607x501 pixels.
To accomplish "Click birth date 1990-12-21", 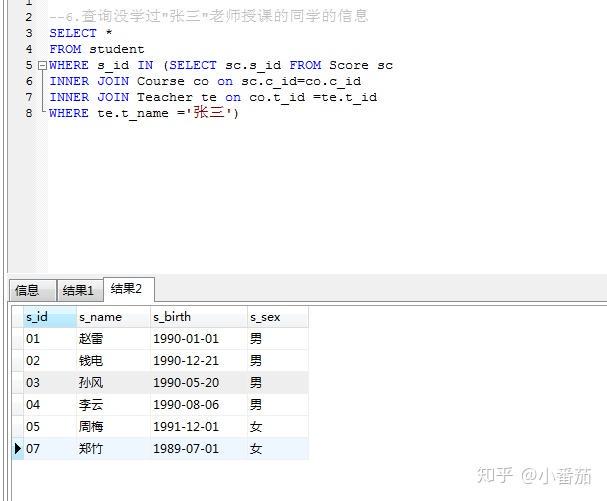I will coord(199,361).
